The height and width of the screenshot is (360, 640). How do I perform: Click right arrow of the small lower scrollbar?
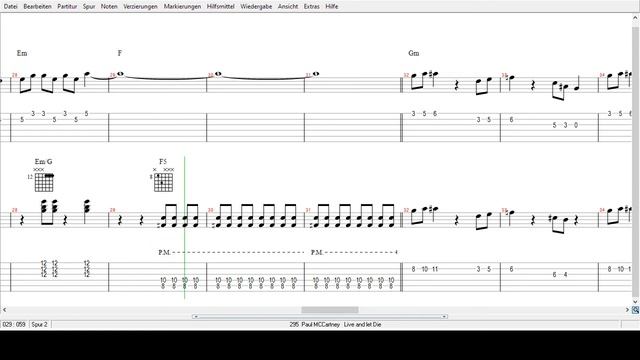(x=444, y=316)
